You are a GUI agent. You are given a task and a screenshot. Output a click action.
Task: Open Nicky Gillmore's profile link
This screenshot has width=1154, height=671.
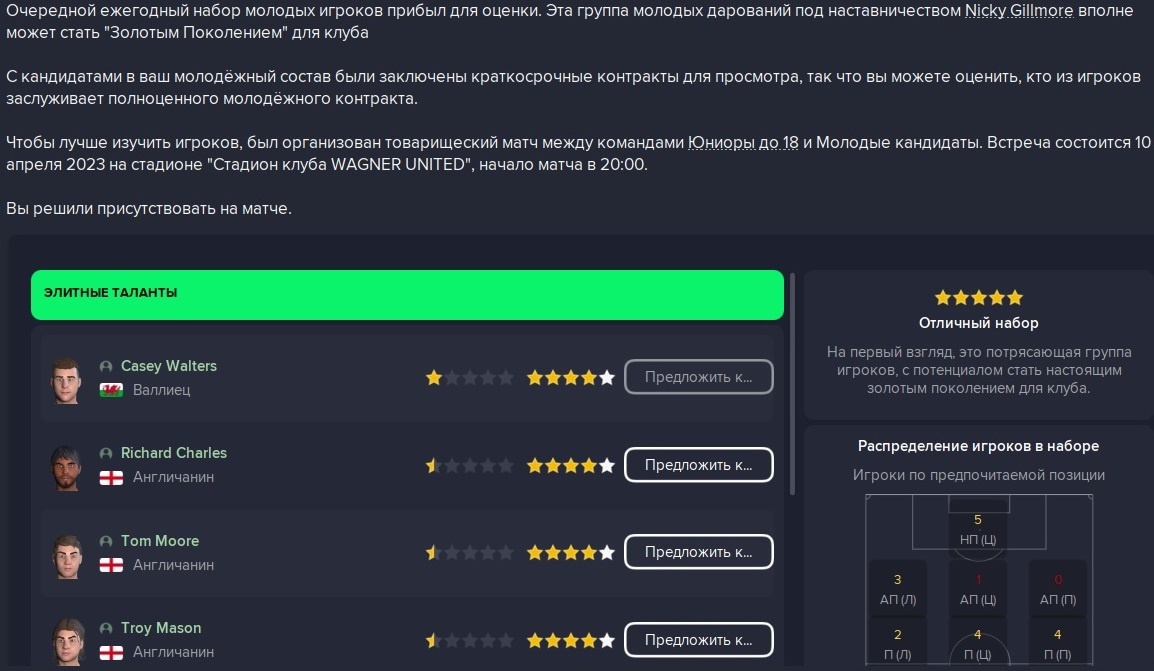coord(1019,11)
